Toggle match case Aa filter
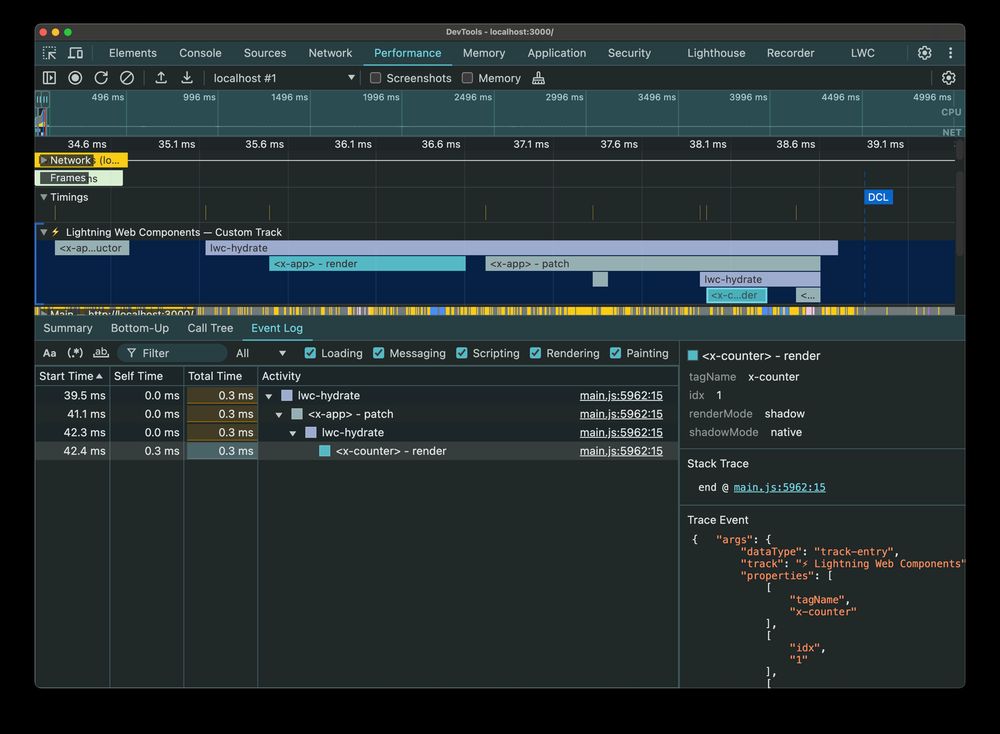The image size is (1000, 734). [x=49, y=353]
